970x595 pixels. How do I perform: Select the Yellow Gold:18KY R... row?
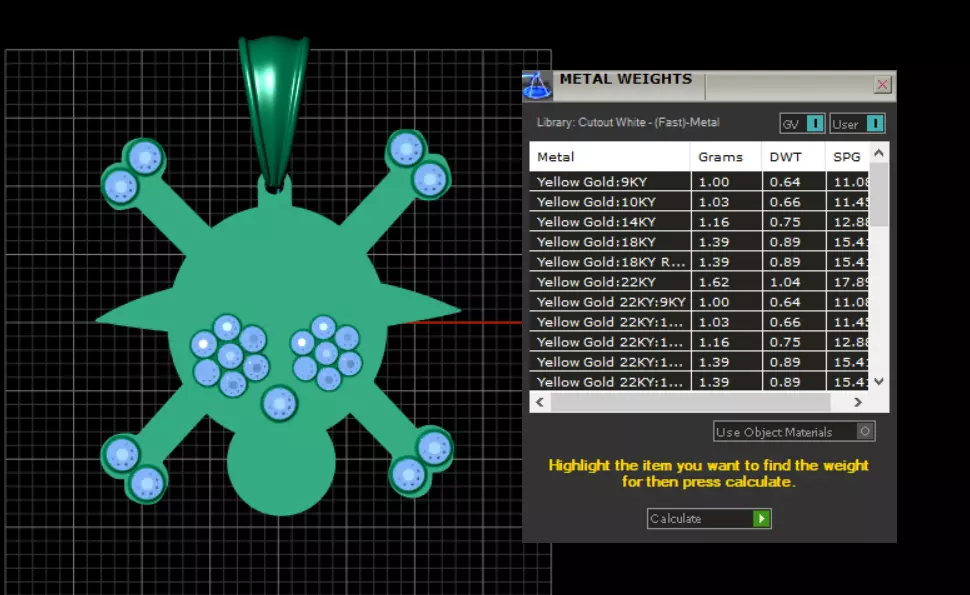pyautogui.click(x=699, y=262)
